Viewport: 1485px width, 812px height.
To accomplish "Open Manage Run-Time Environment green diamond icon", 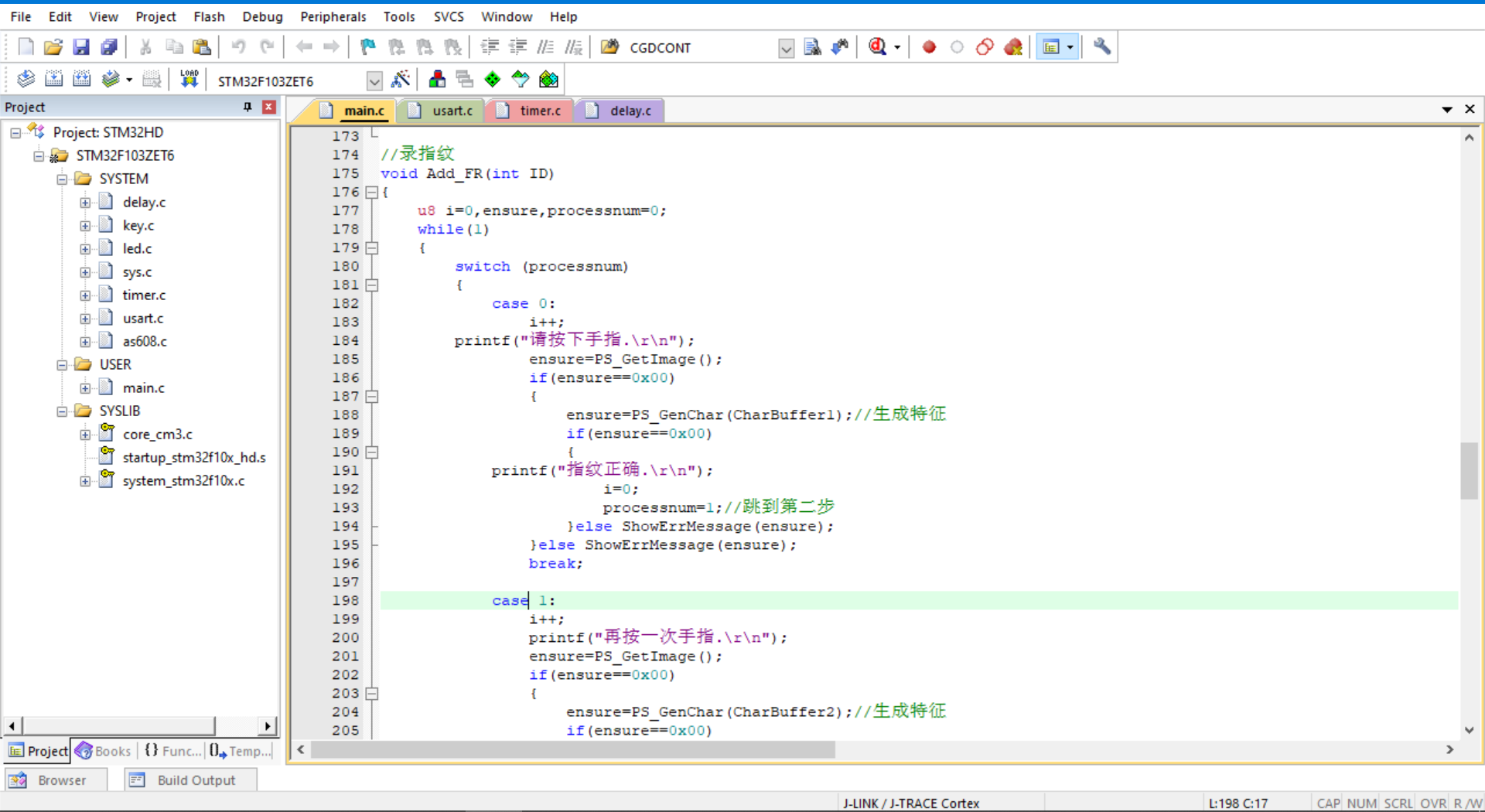I will coord(493,79).
